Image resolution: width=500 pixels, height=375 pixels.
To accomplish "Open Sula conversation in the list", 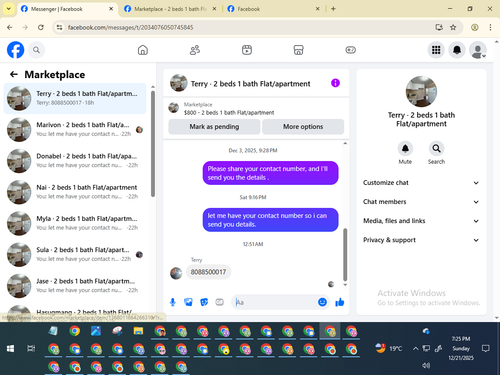I will [x=75, y=254].
